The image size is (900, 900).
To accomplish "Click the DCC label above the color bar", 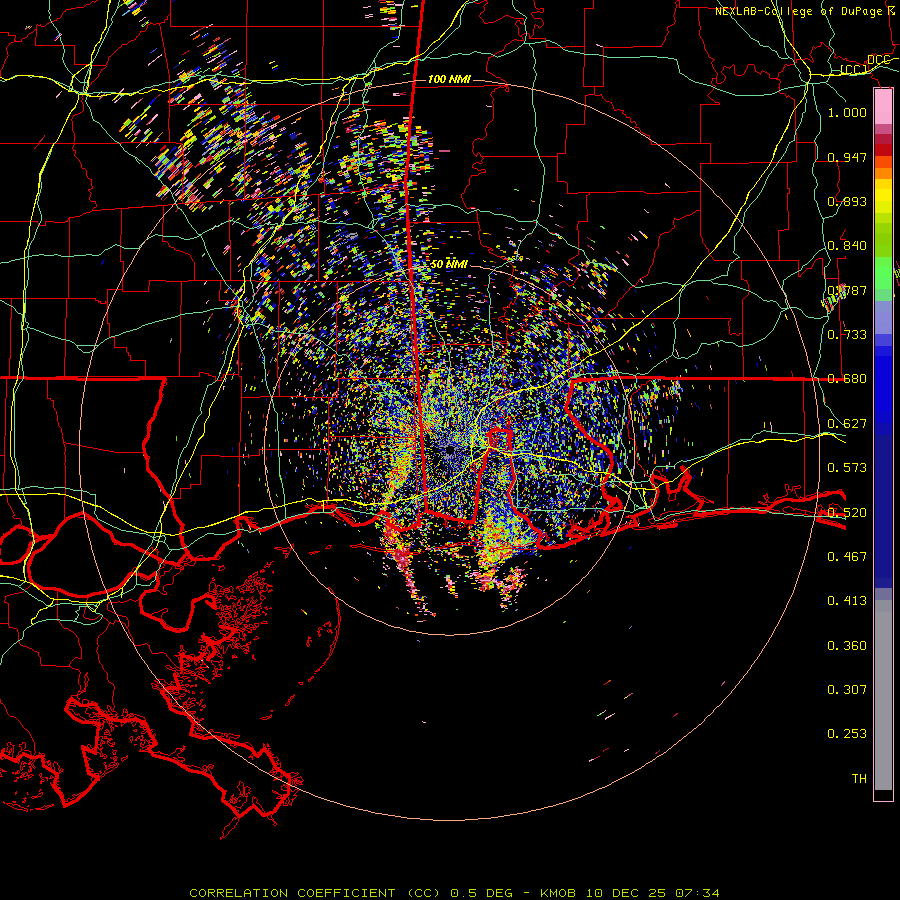I will coord(878,60).
